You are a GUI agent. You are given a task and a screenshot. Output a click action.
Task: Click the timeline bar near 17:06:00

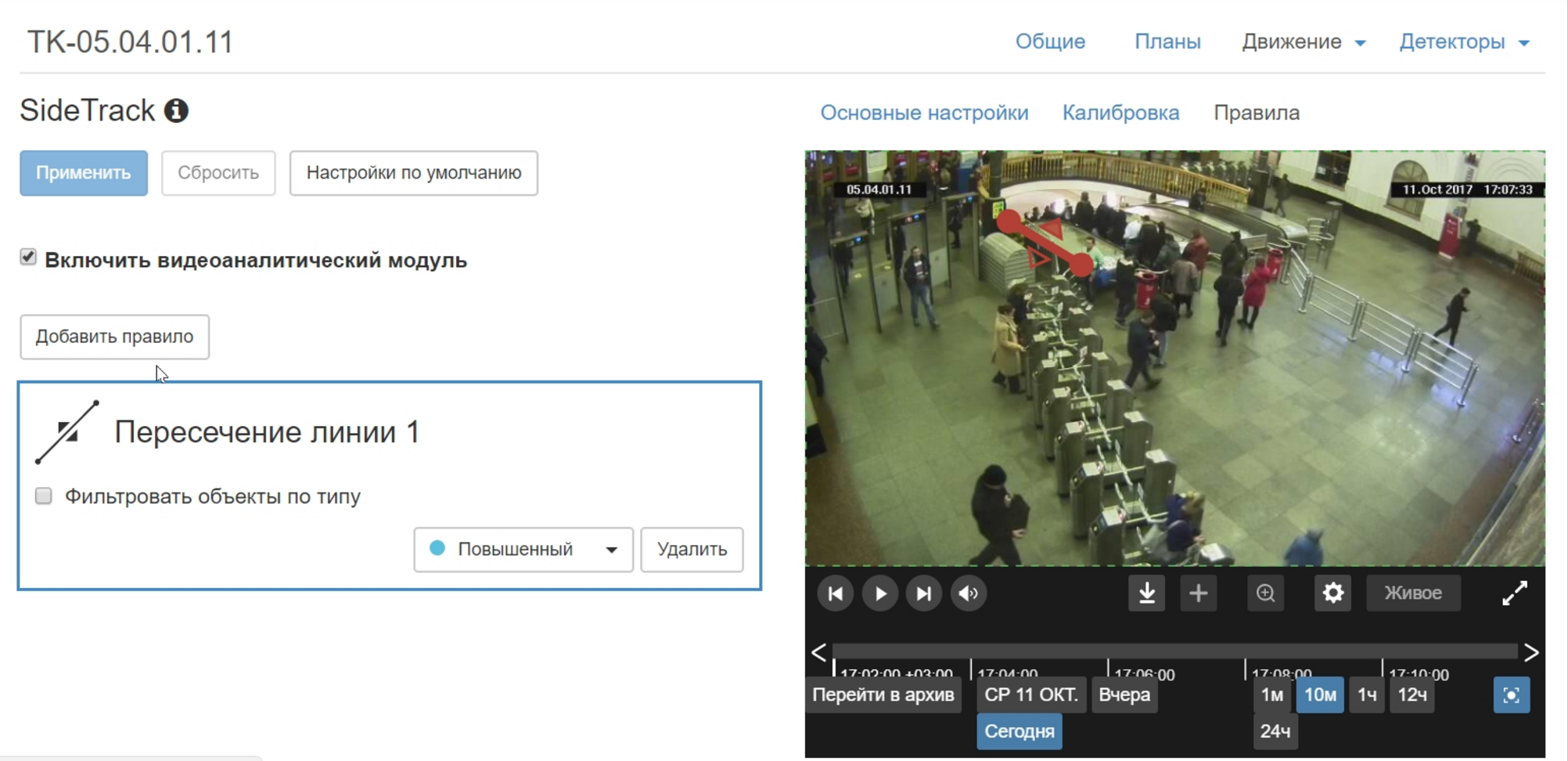(1109, 651)
